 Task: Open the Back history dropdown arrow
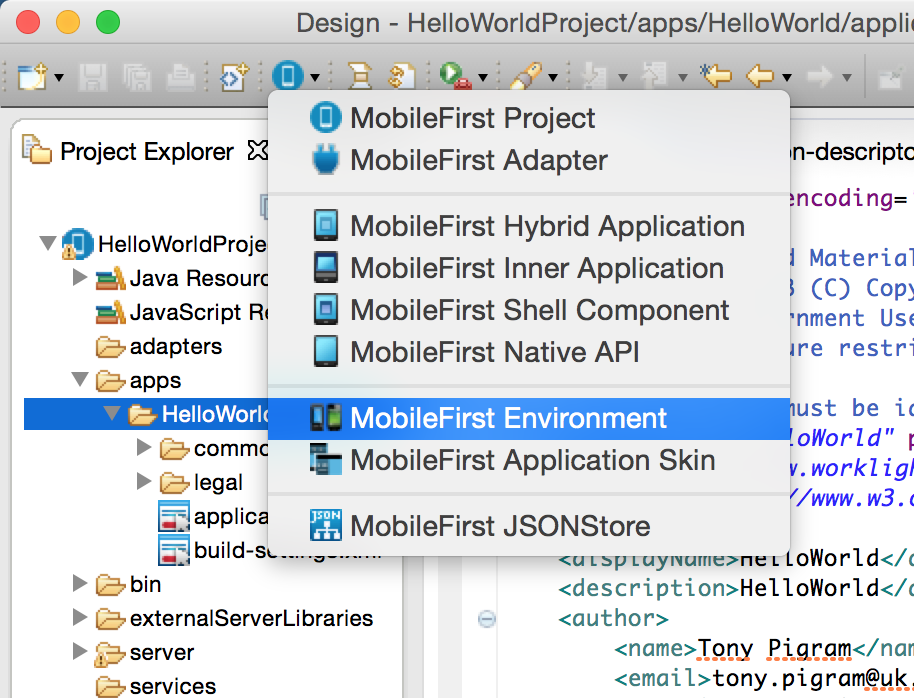pos(787,77)
